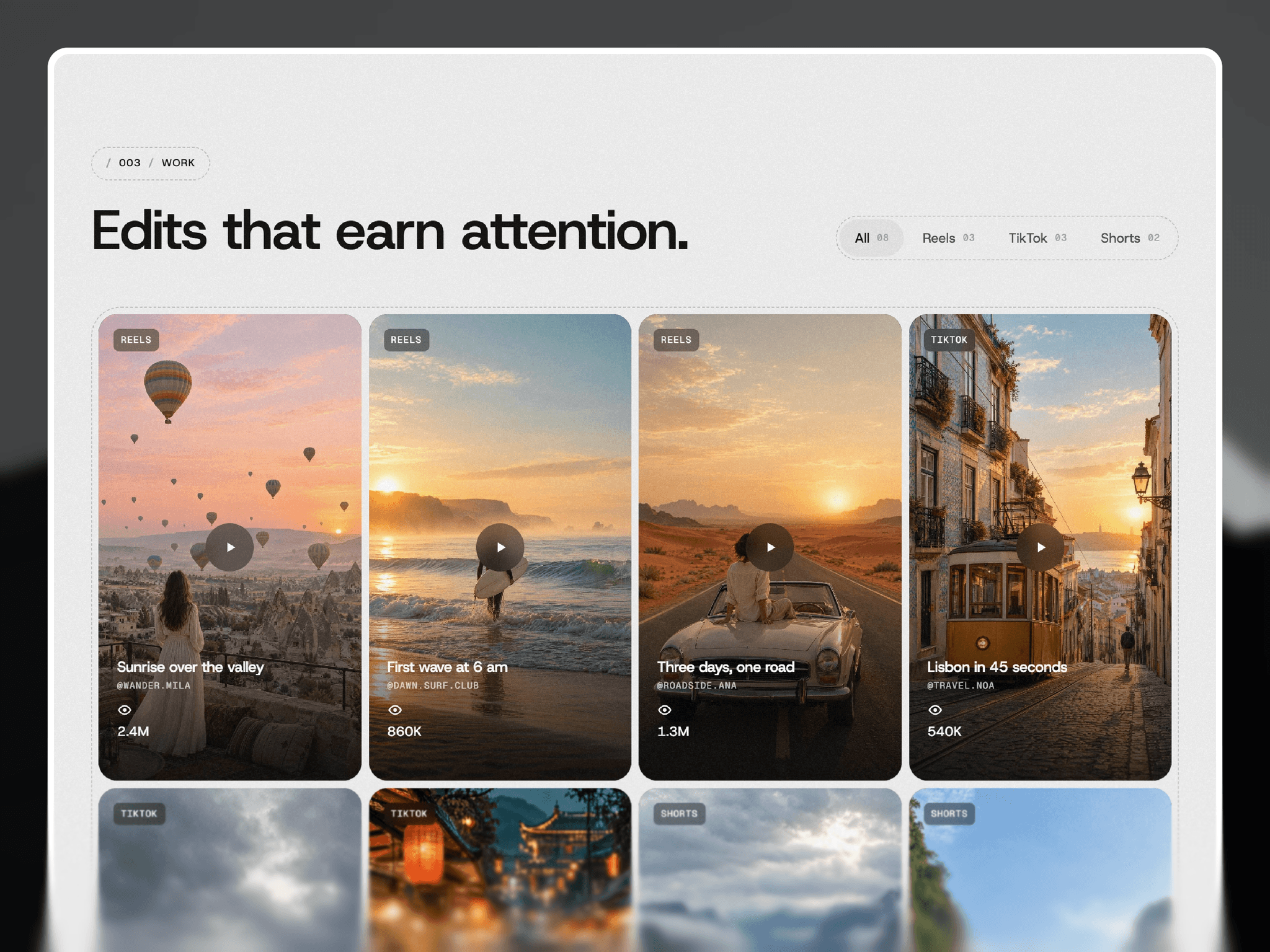
Task: Click the views eye icon above 540K
Action: (935, 710)
